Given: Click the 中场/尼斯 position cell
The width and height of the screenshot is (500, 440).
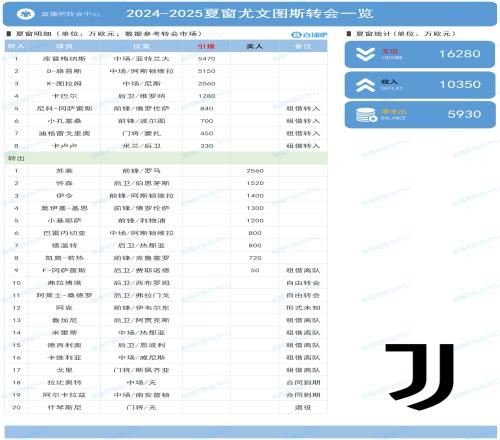Looking at the screenshot, I should pyautogui.click(x=141, y=84).
